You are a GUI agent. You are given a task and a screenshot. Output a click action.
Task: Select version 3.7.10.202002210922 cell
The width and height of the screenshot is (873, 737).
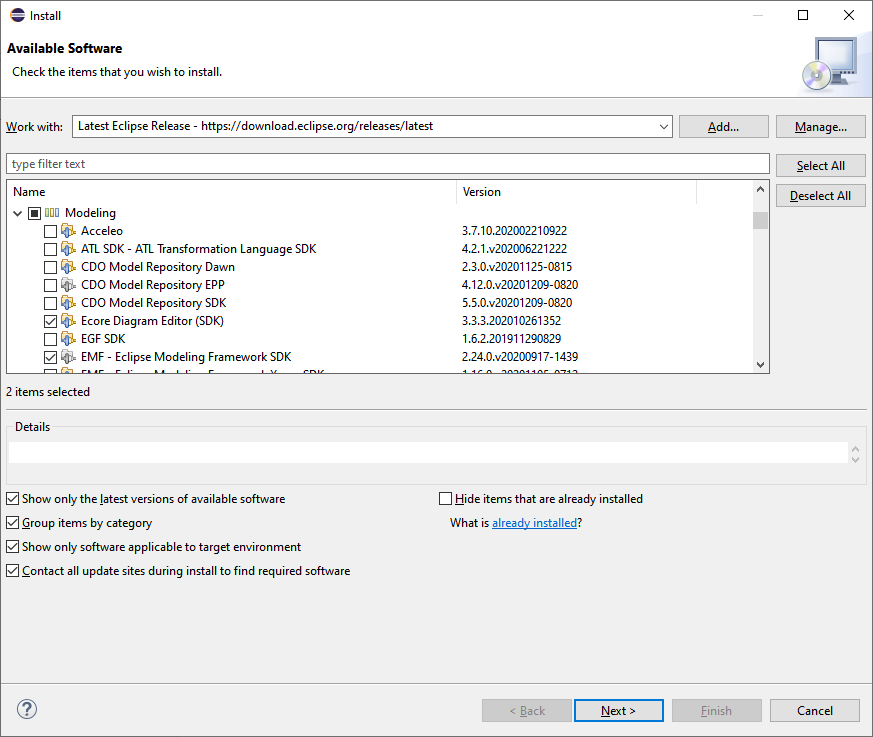[x=514, y=231]
